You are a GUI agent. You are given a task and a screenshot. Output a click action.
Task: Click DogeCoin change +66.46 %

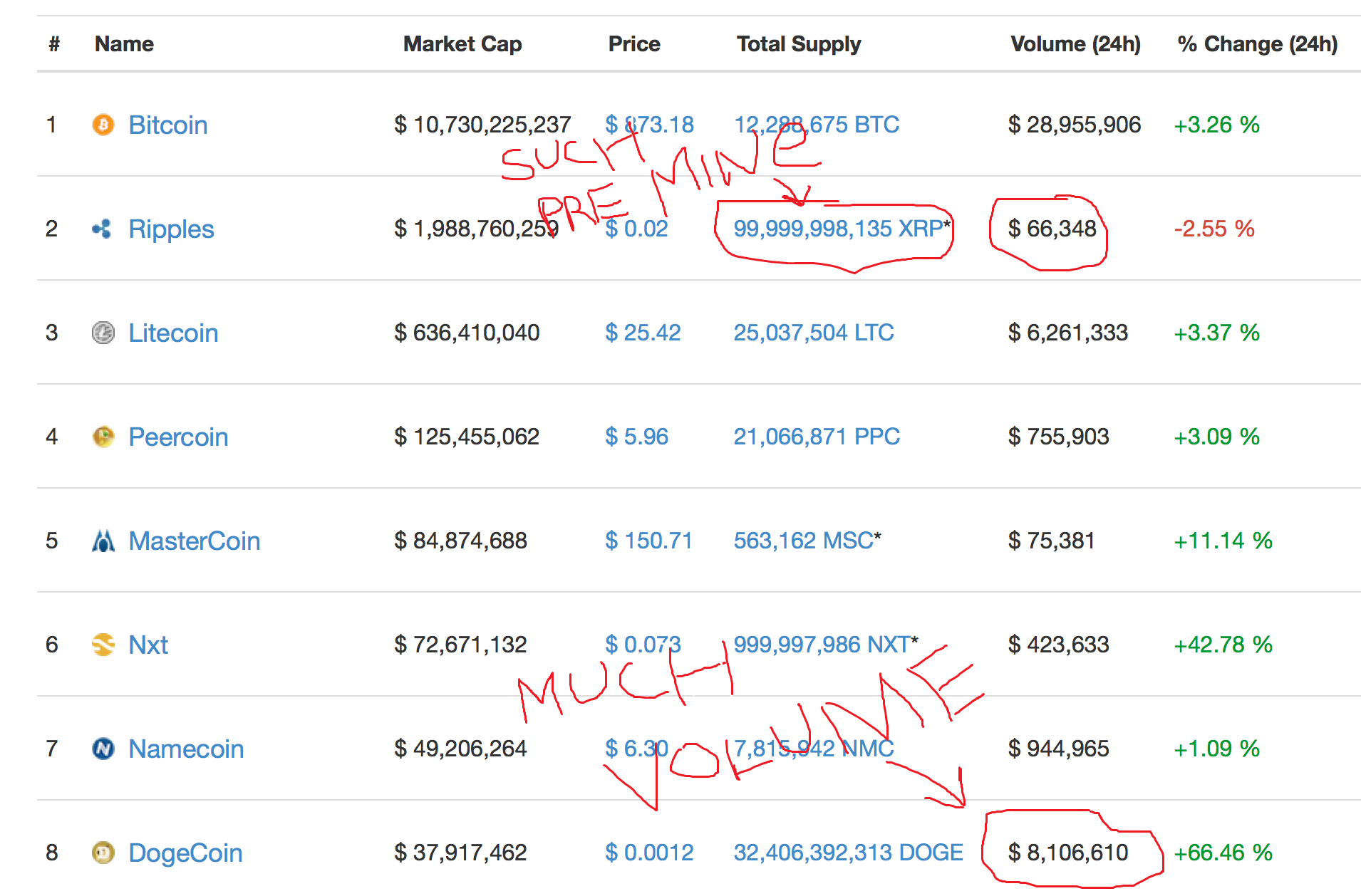(x=1223, y=853)
